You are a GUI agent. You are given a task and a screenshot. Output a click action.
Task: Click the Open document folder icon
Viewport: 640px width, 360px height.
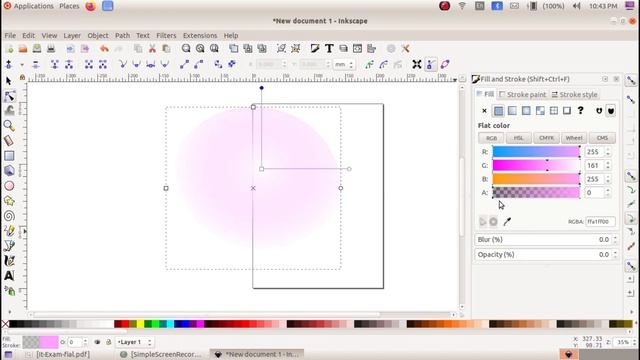(x=23, y=49)
